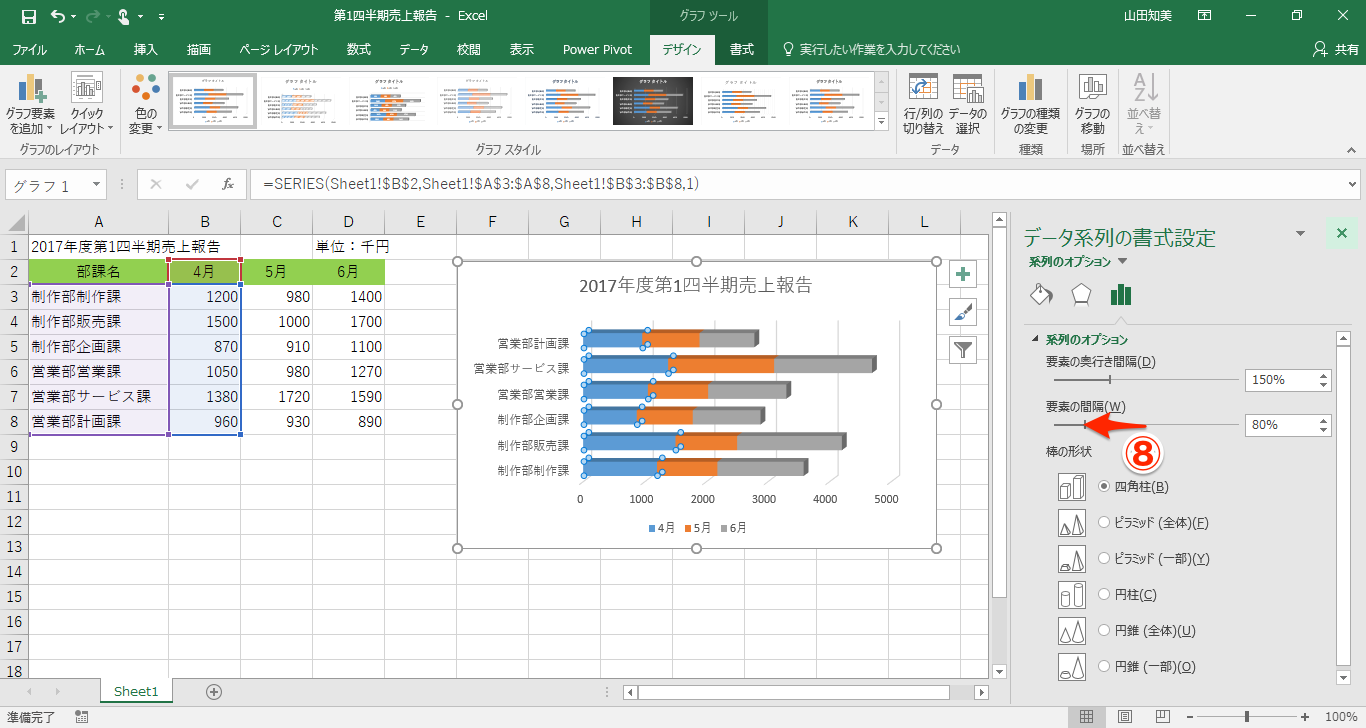The width and height of the screenshot is (1366, 728).
Task: Select ピラミッド (一部) shape option
Action: 1105,558
